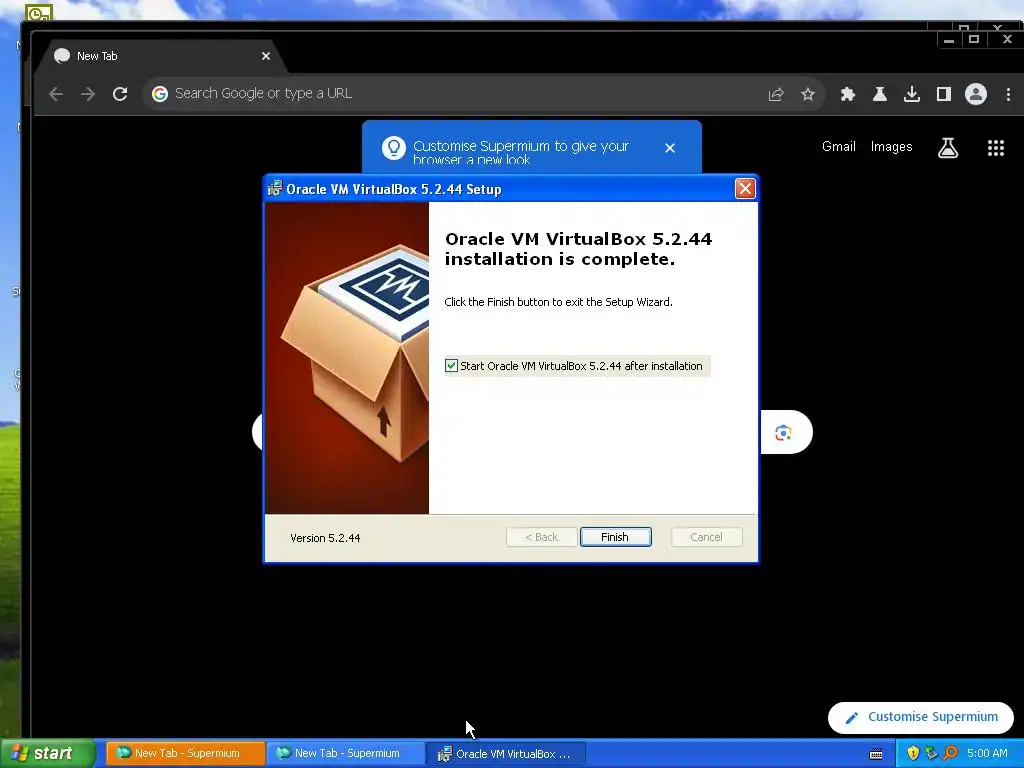Open the Google apps grid
1024x768 pixels.
[x=995, y=148]
